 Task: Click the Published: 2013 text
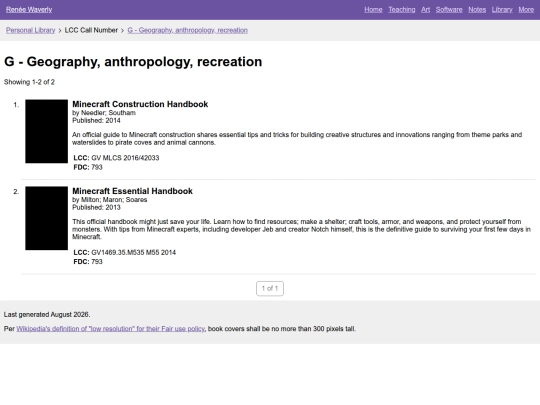(96, 207)
